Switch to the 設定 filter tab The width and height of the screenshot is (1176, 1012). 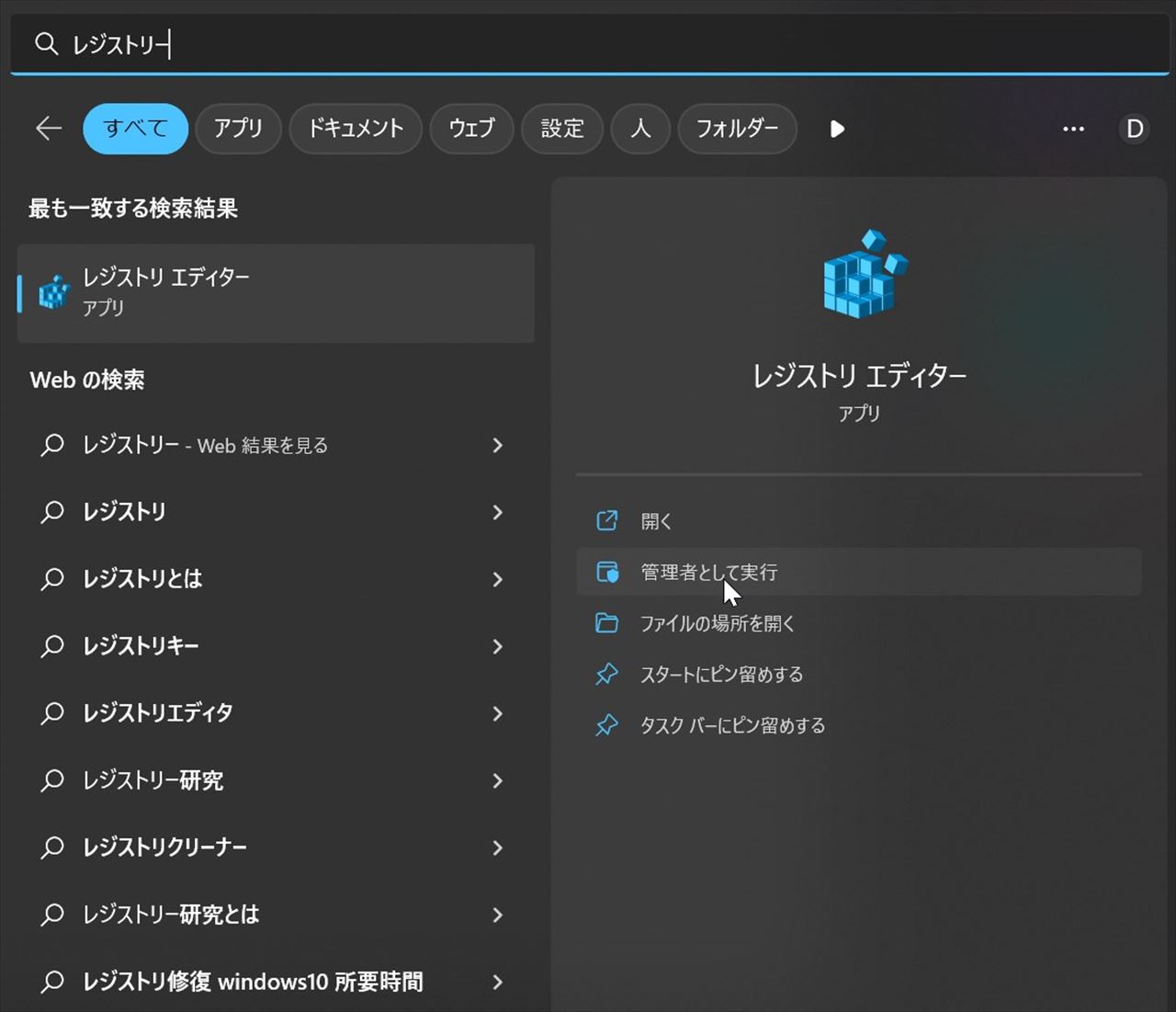(562, 129)
